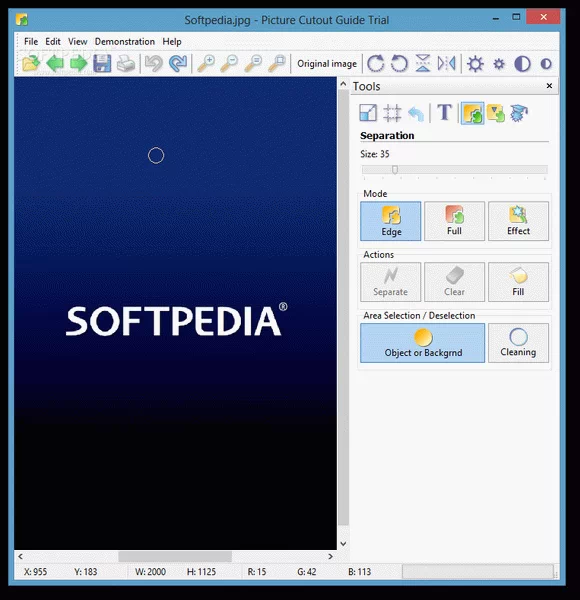Maximize the Picture Cutout Guide window
The height and width of the screenshot is (600, 580).
click(x=516, y=17)
